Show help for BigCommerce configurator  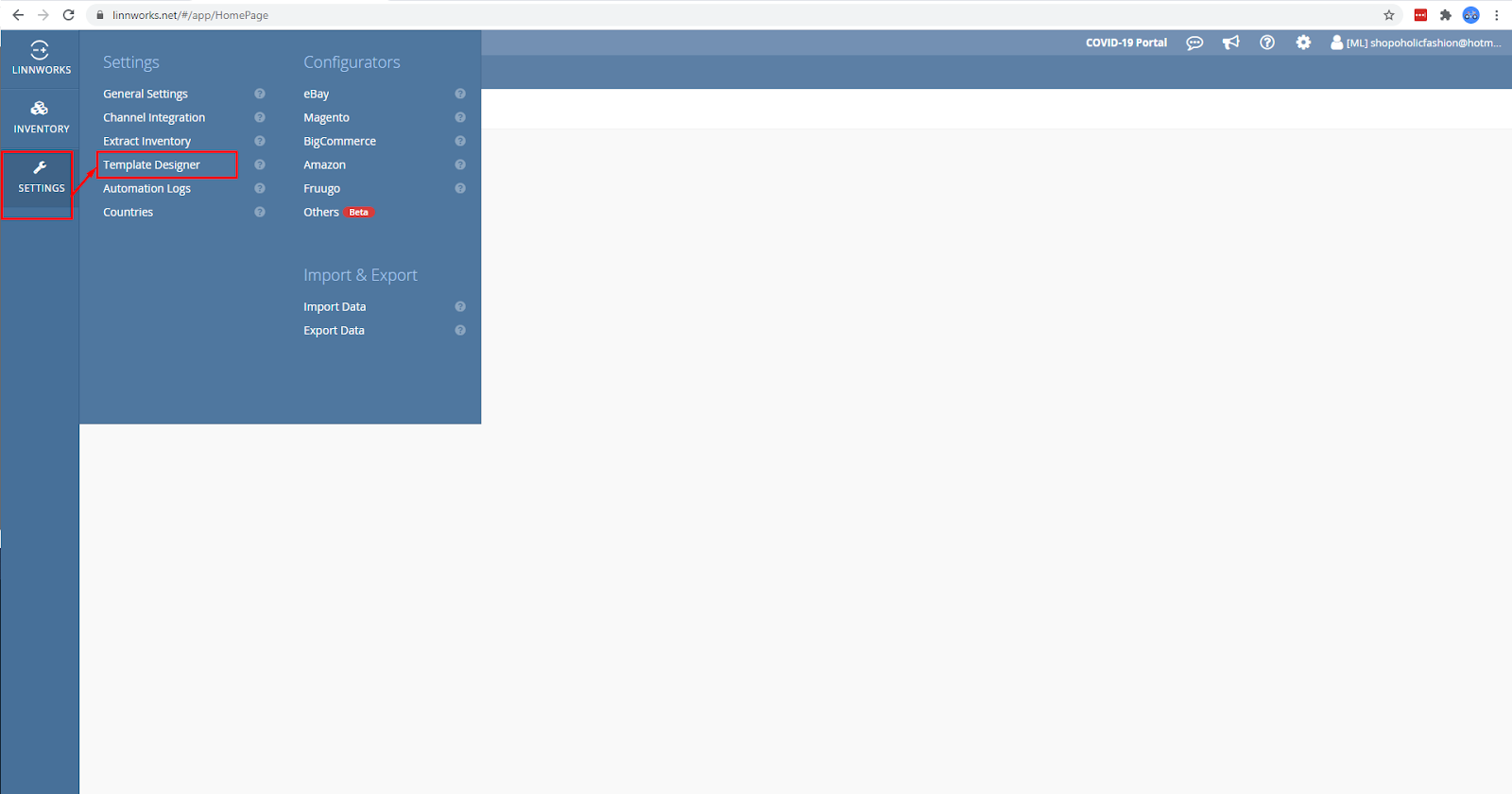pos(460,141)
